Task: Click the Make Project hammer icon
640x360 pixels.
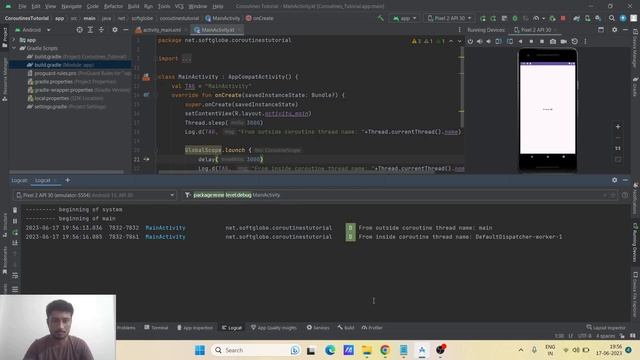Action: coord(380,18)
